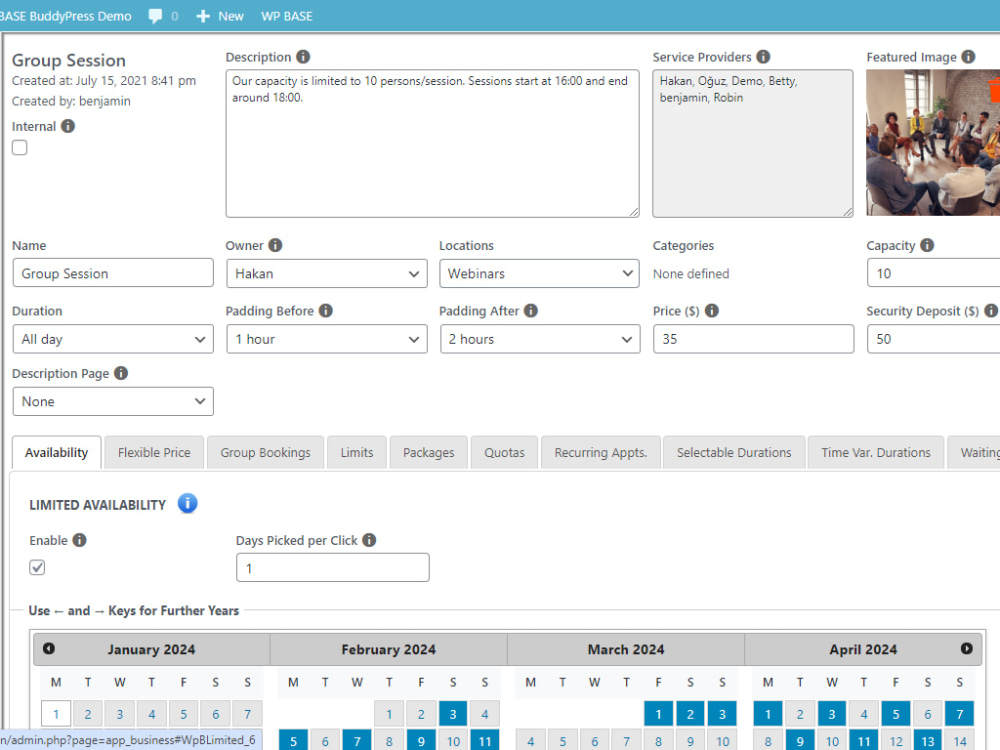
Task: Click the blue Limited Availability info icon
Action: coord(187,504)
